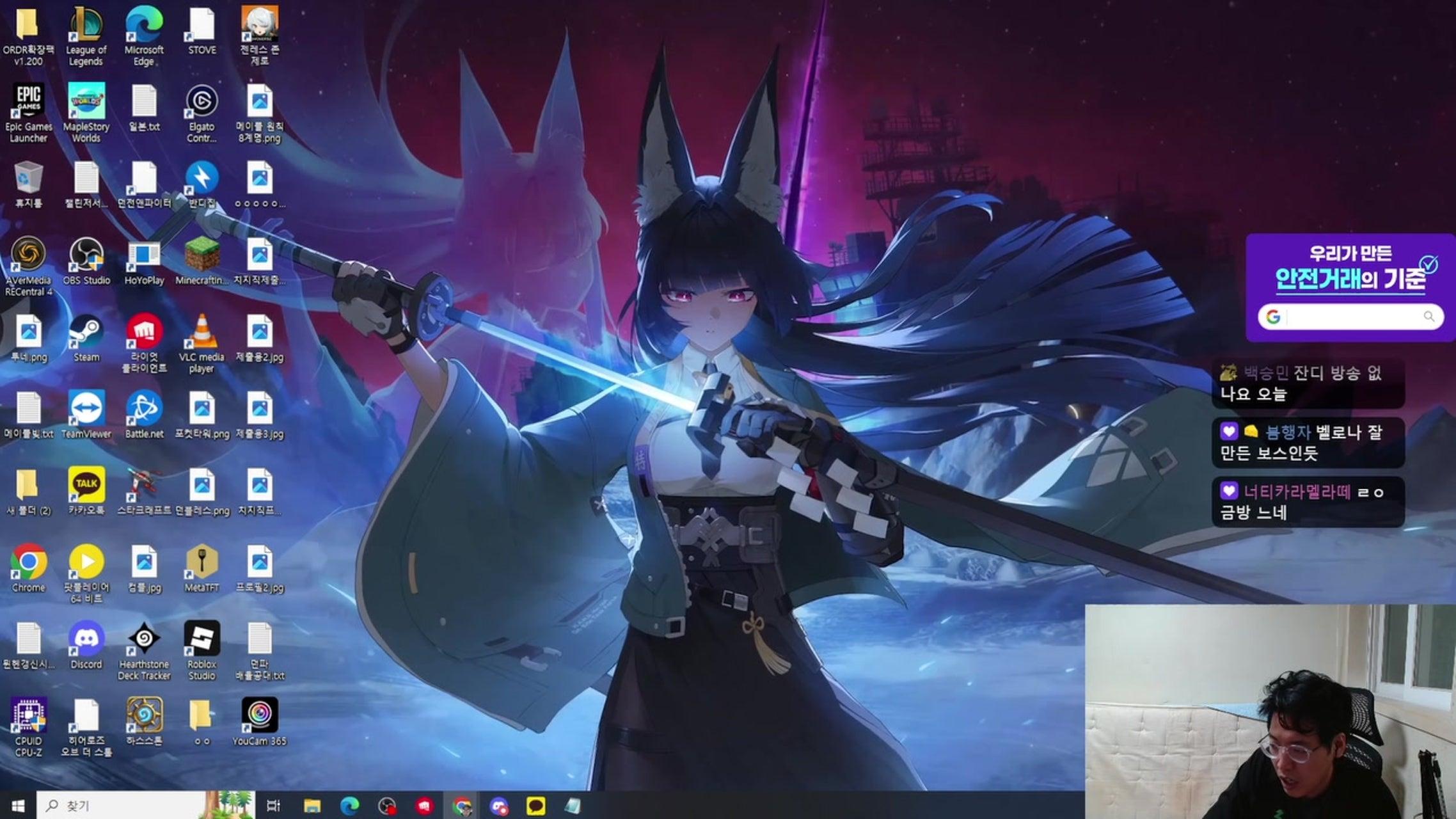Select the 젠레스 존 제로 game shortcut
This screenshot has height=819, width=1456.
259,36
